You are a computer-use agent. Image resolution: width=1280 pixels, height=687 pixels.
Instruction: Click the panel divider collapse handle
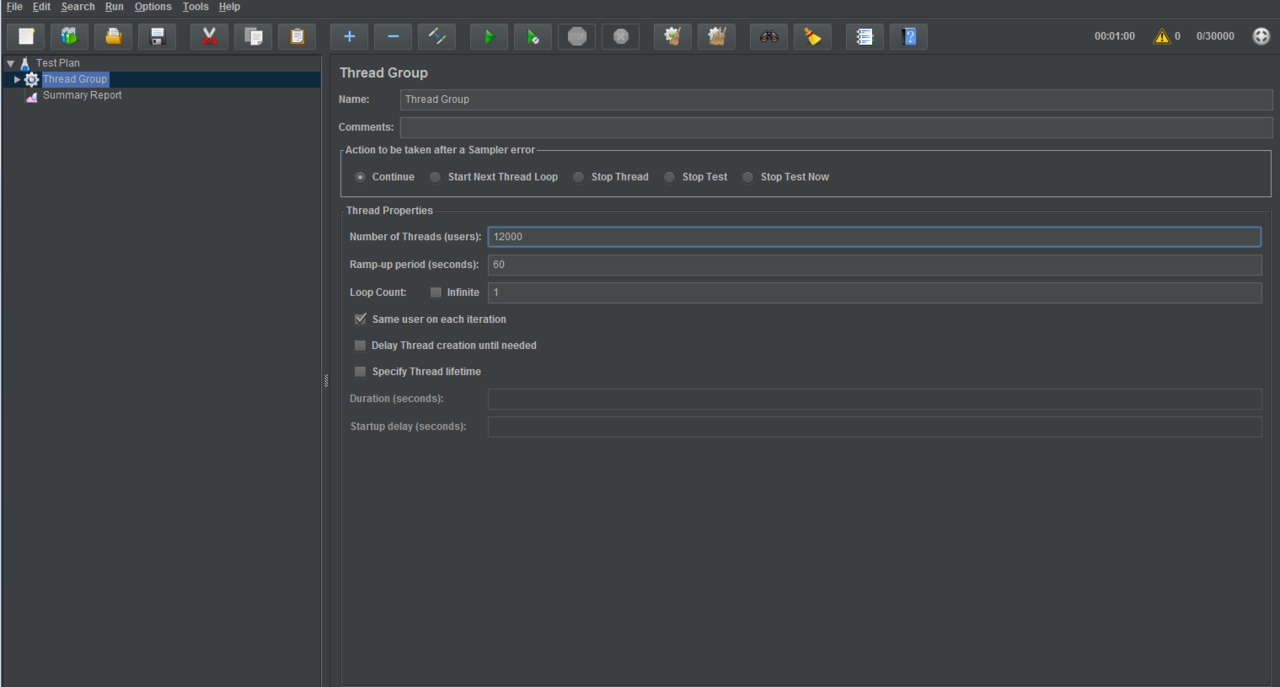coord(325,380)
